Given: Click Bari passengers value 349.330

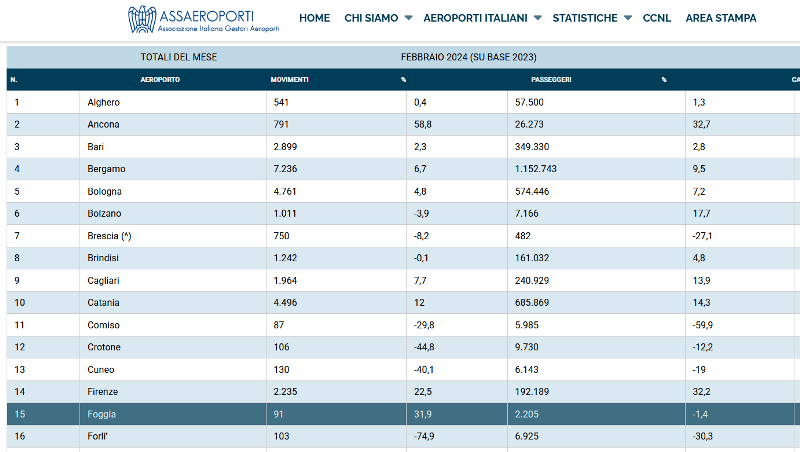Looking at the screenshot, I should pos(532,147).
